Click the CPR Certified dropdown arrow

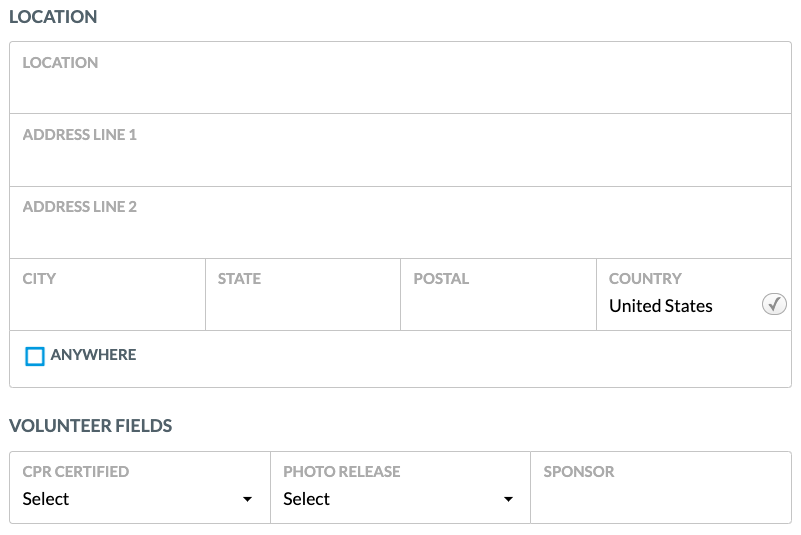[x=247, y=499]
